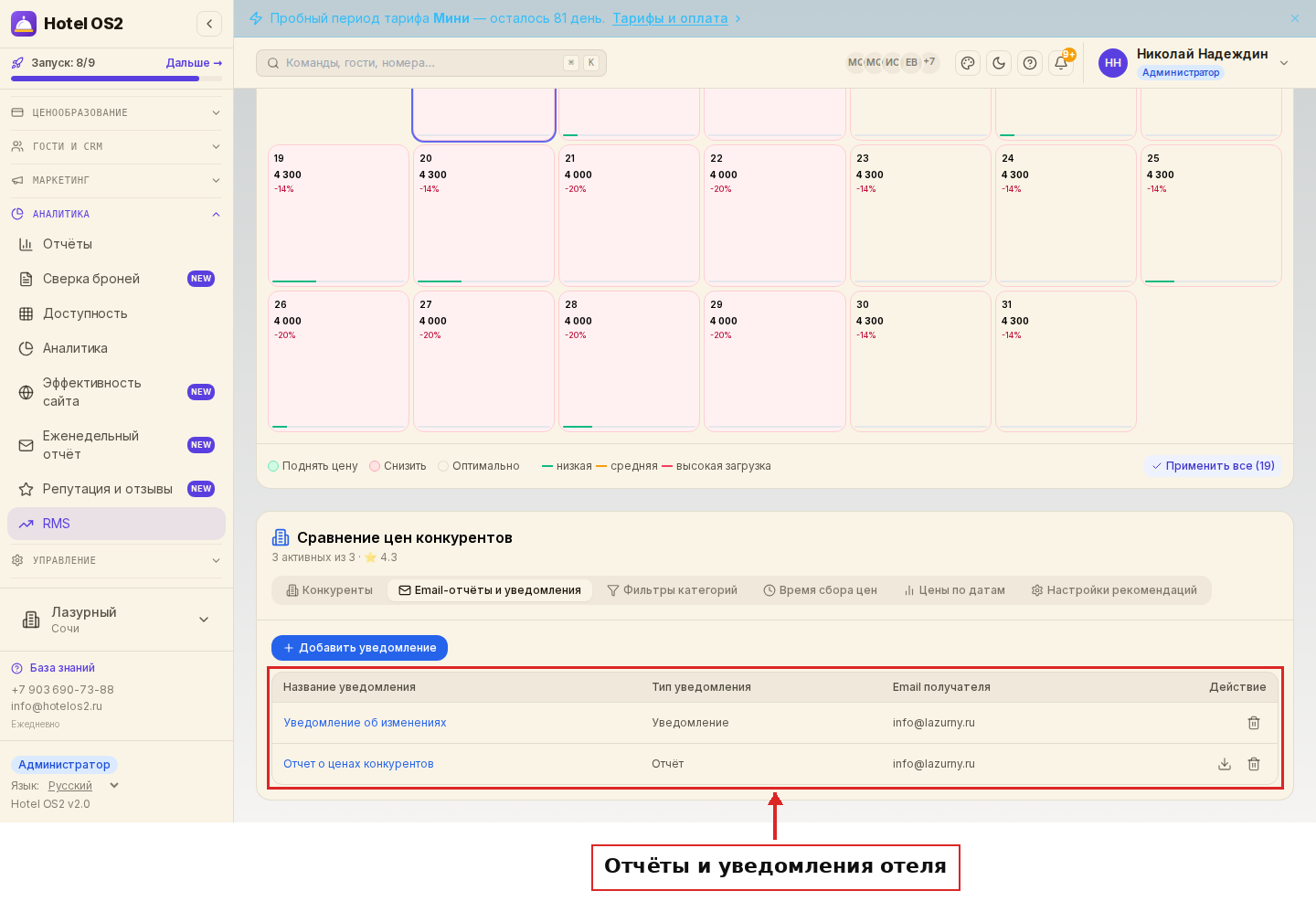Screen dimensions: 1316x912
Task: Open Эффективность сайта sidebar item
Action: 117,392
